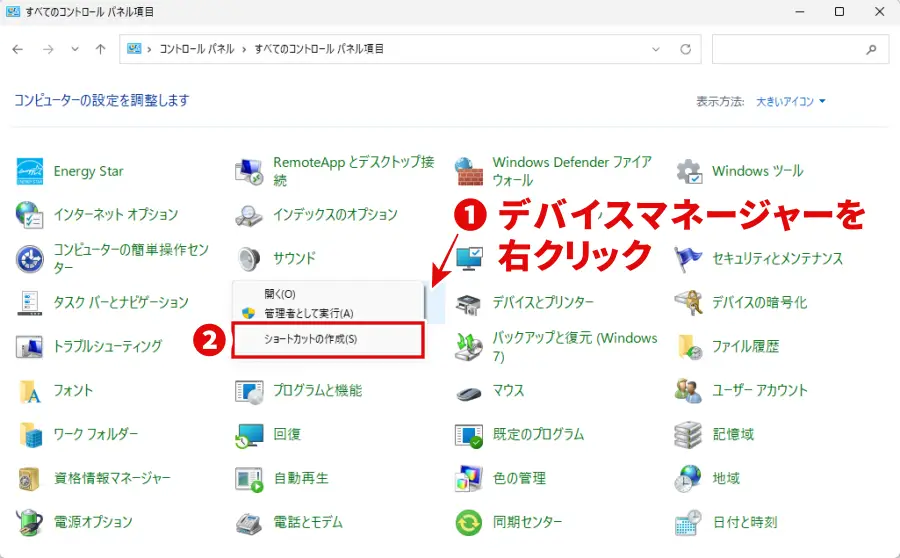Go up one level with up arrow
This screenshot has width=900, height=558.
pyautogui.click(x=100, y=49)
